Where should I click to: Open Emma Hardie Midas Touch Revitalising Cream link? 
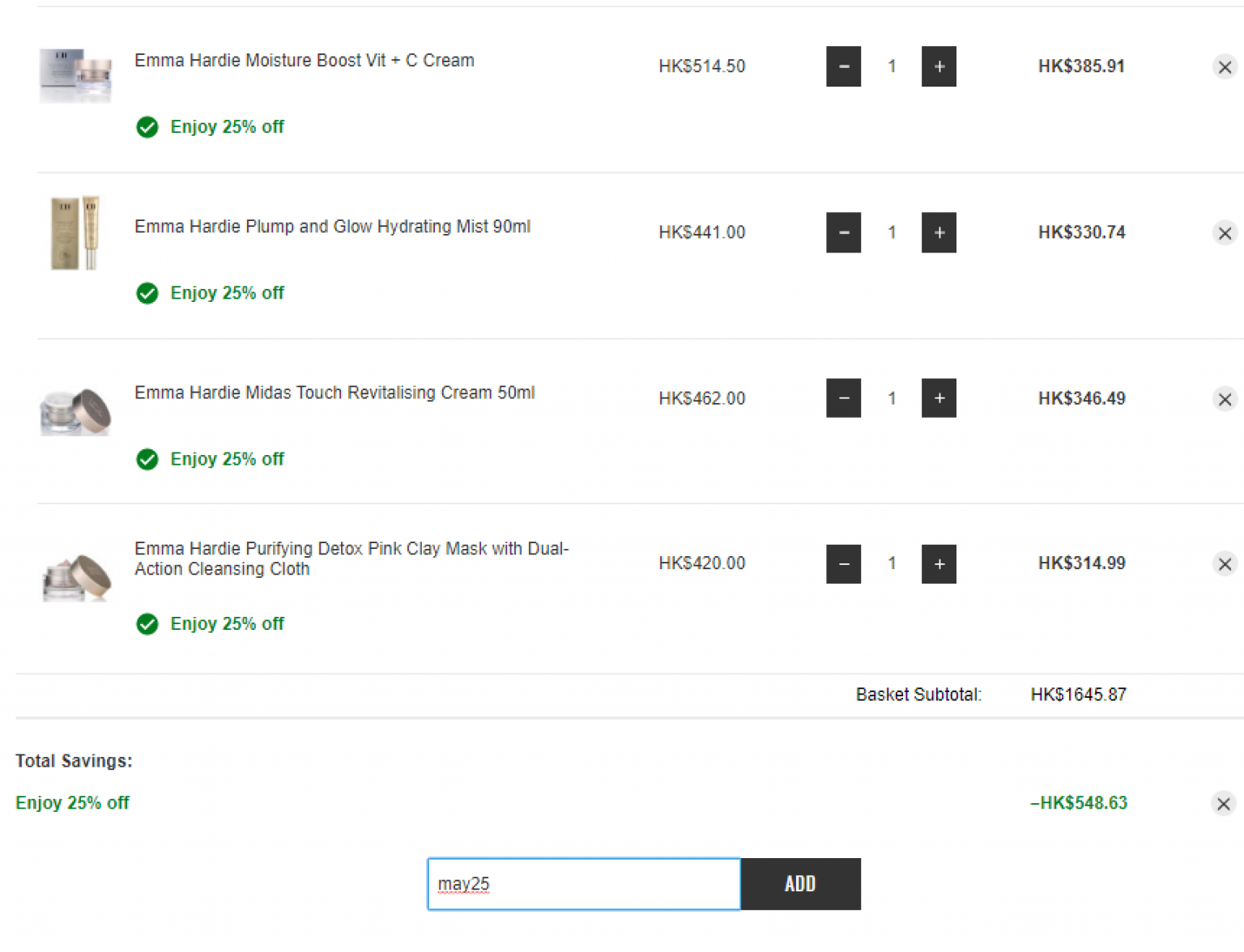334,393
